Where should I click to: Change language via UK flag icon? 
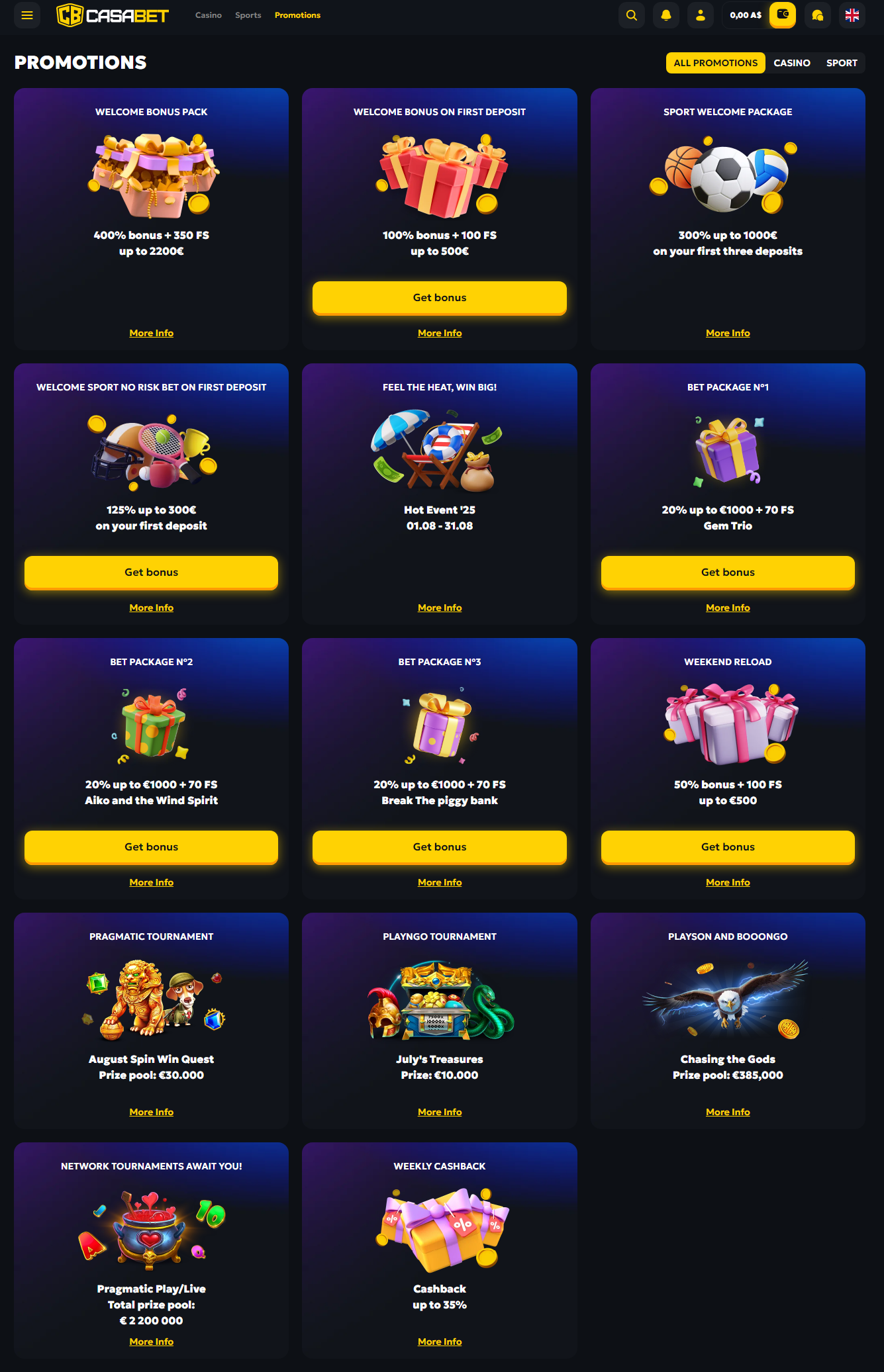tap(852, 15)
